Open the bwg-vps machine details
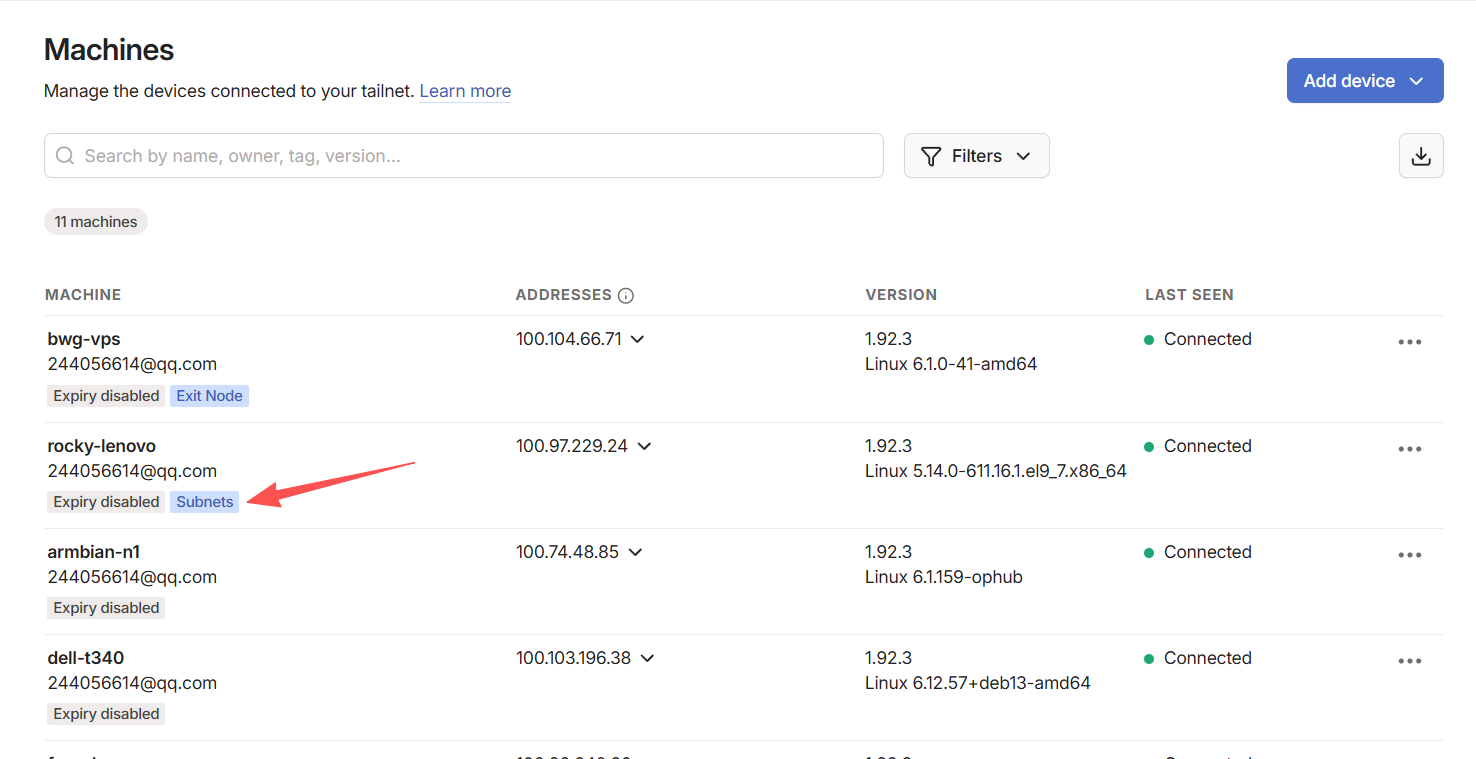The width and height of the screenshot is (1476, 759). pos(84,339)
